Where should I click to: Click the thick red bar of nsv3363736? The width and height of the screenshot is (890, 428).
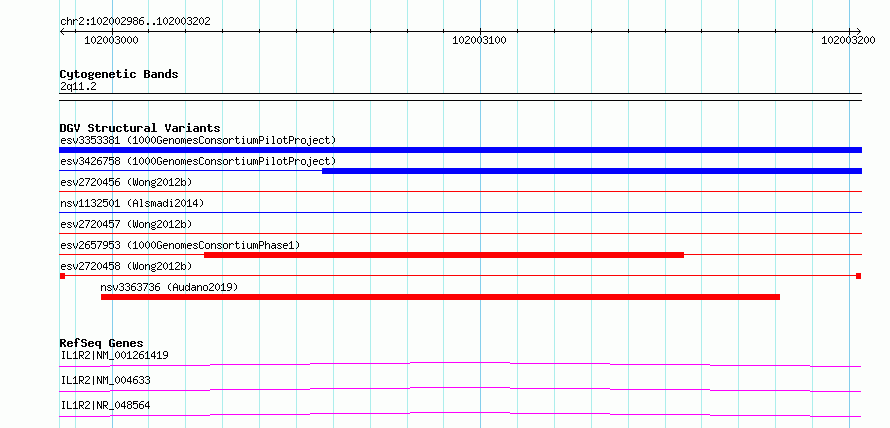point(440,297)
